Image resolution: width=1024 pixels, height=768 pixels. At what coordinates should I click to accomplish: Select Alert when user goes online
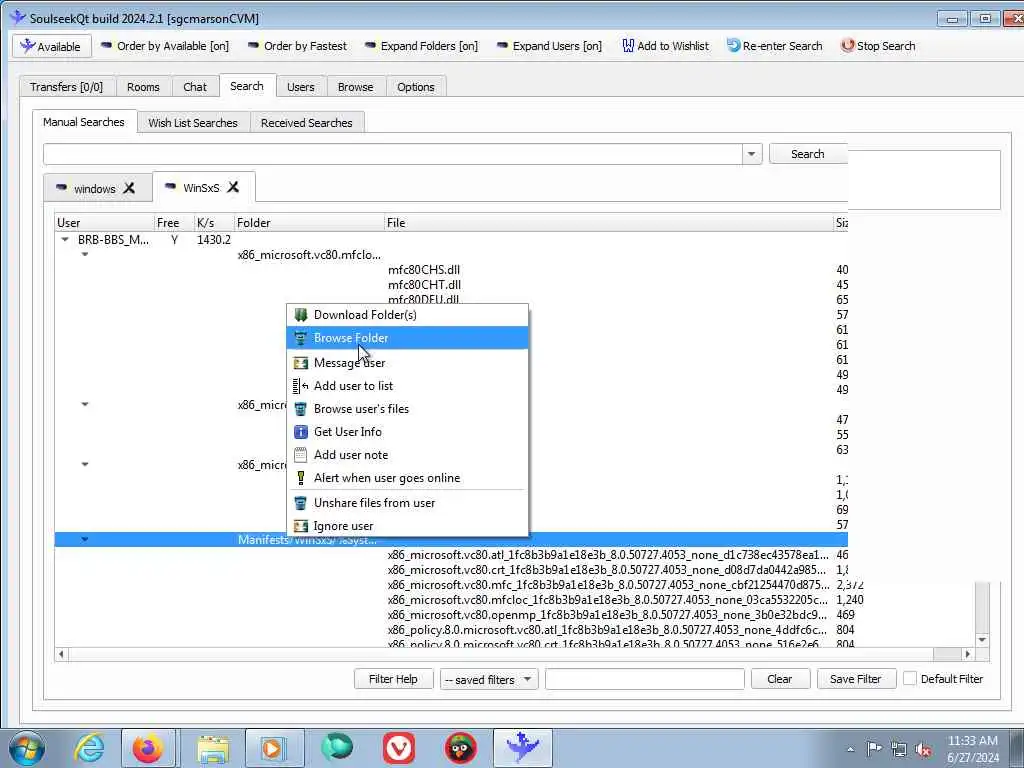[408, 478]
